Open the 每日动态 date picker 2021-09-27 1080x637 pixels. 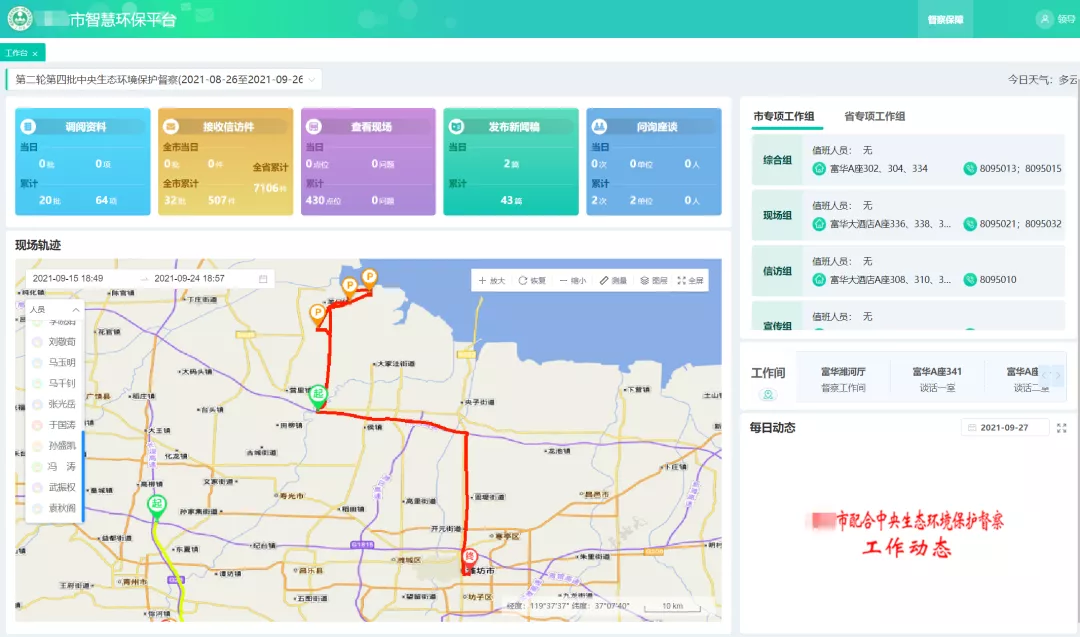coord(1005,428)
